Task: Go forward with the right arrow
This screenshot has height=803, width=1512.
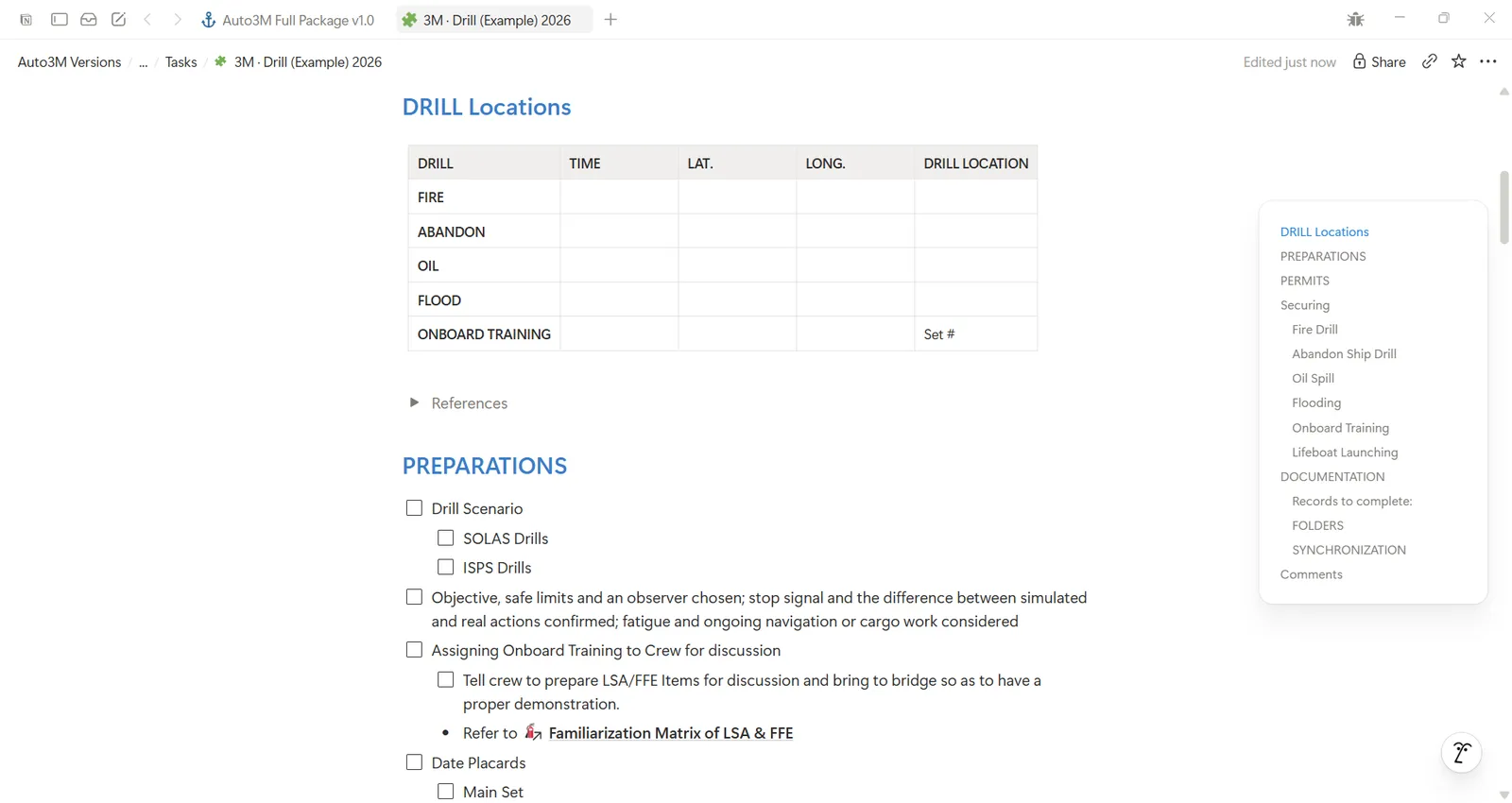Action: 177,20
